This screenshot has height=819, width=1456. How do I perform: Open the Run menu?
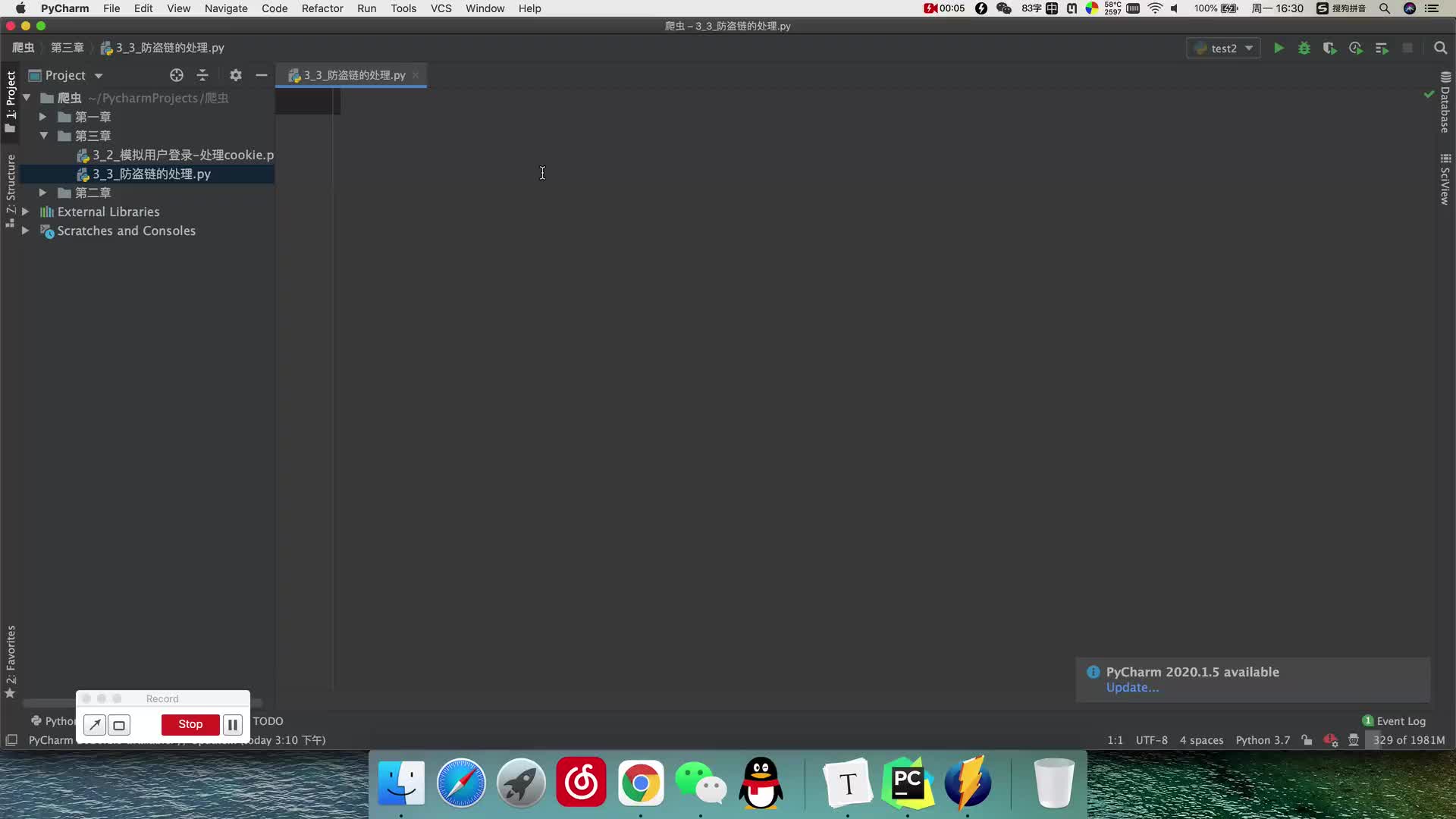[x=366, y=8]
